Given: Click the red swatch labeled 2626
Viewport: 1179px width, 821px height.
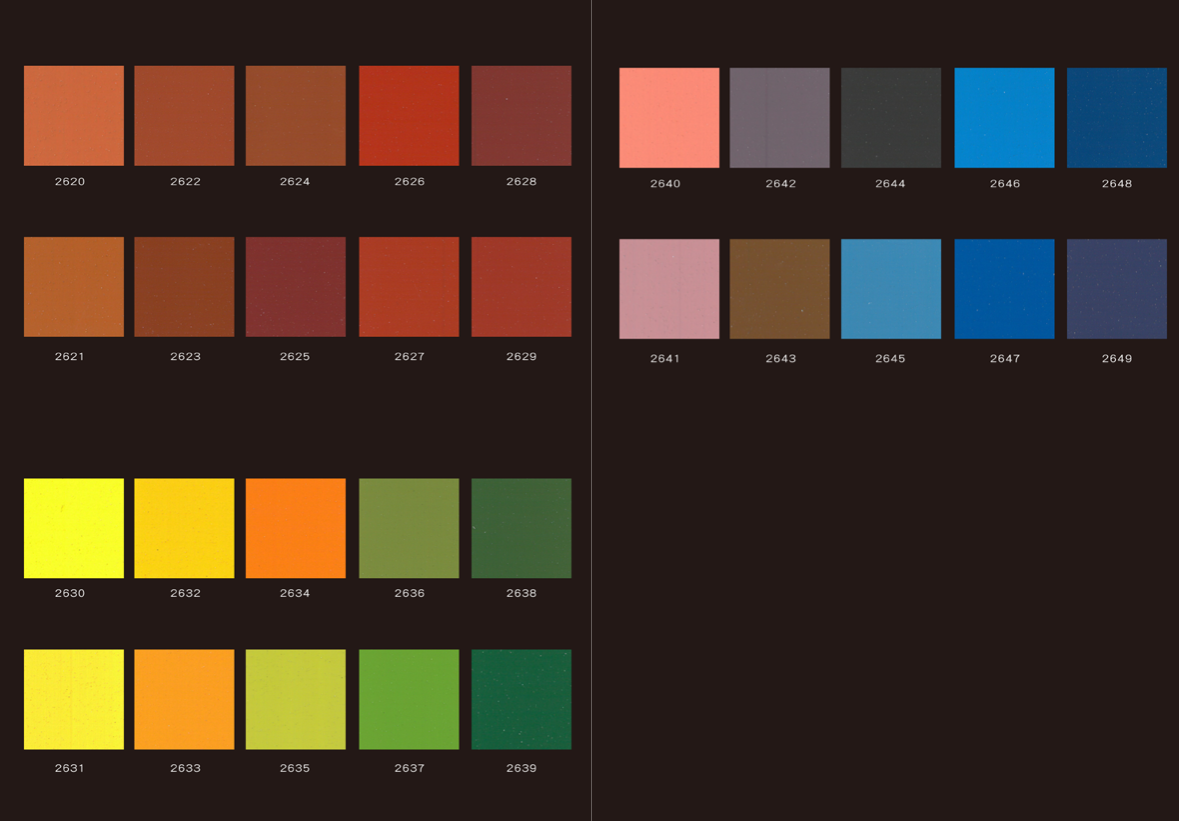Looking at the screenshot, I should point(409,116).
